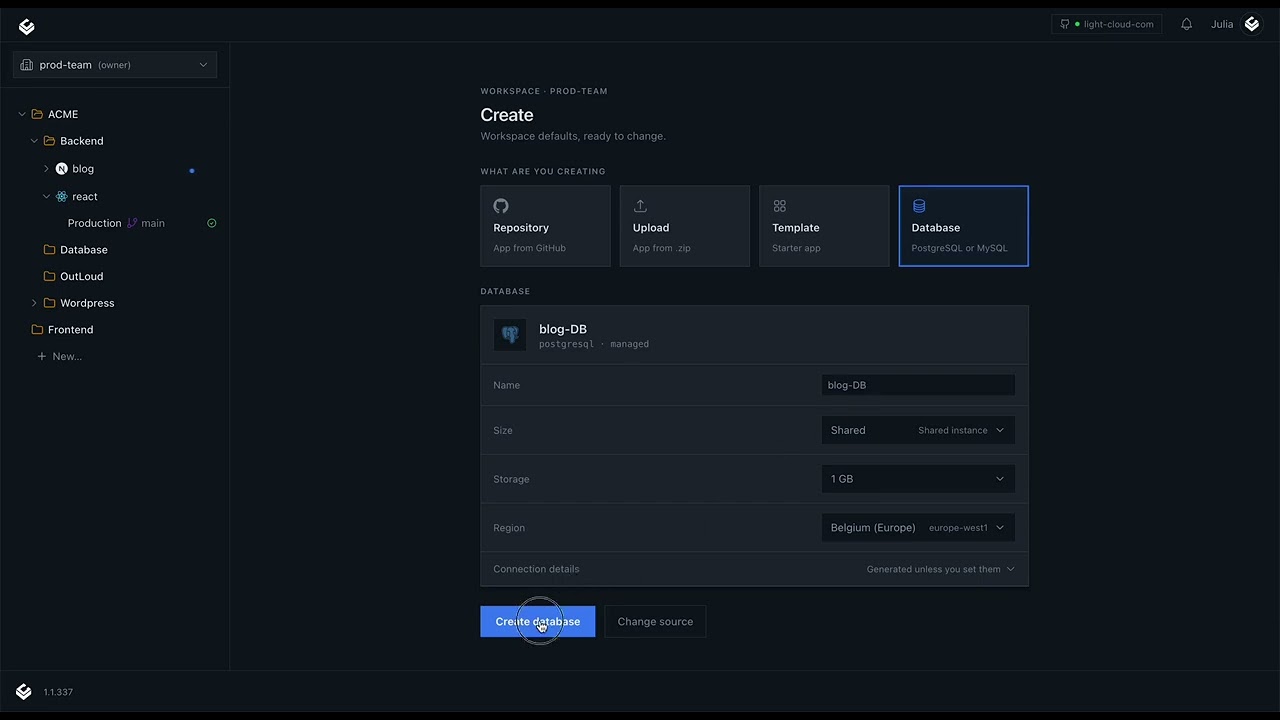Click the avatar logo beside Julia

1252,24
